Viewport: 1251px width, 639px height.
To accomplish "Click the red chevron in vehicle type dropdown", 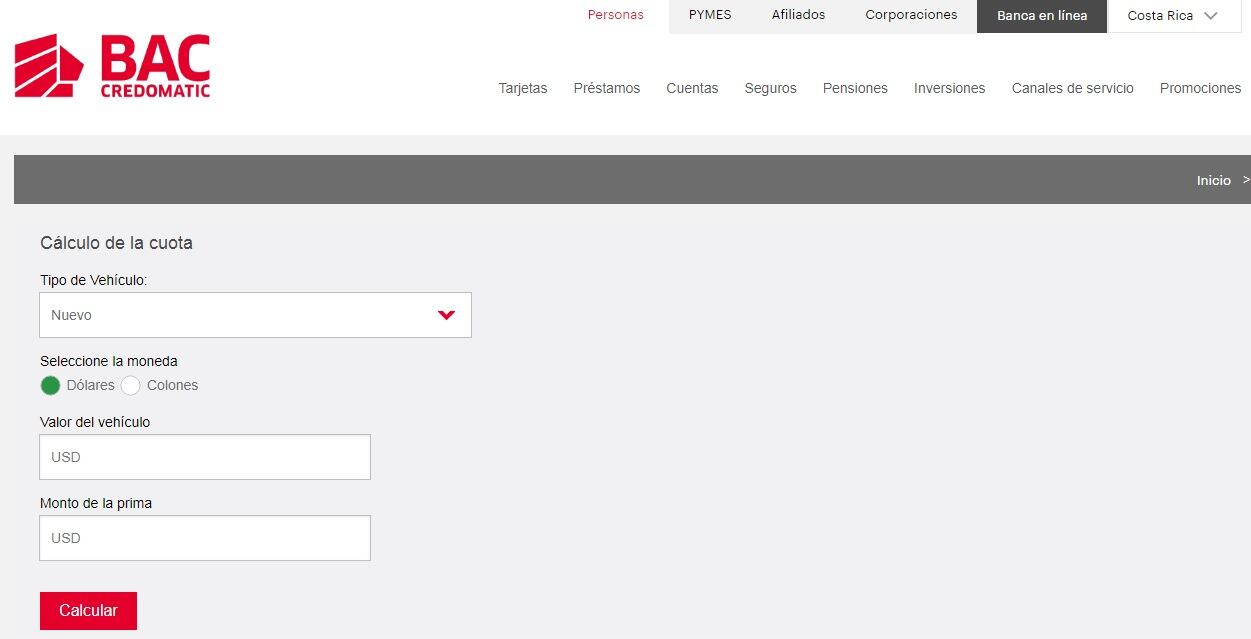I will tap(446, 315).
